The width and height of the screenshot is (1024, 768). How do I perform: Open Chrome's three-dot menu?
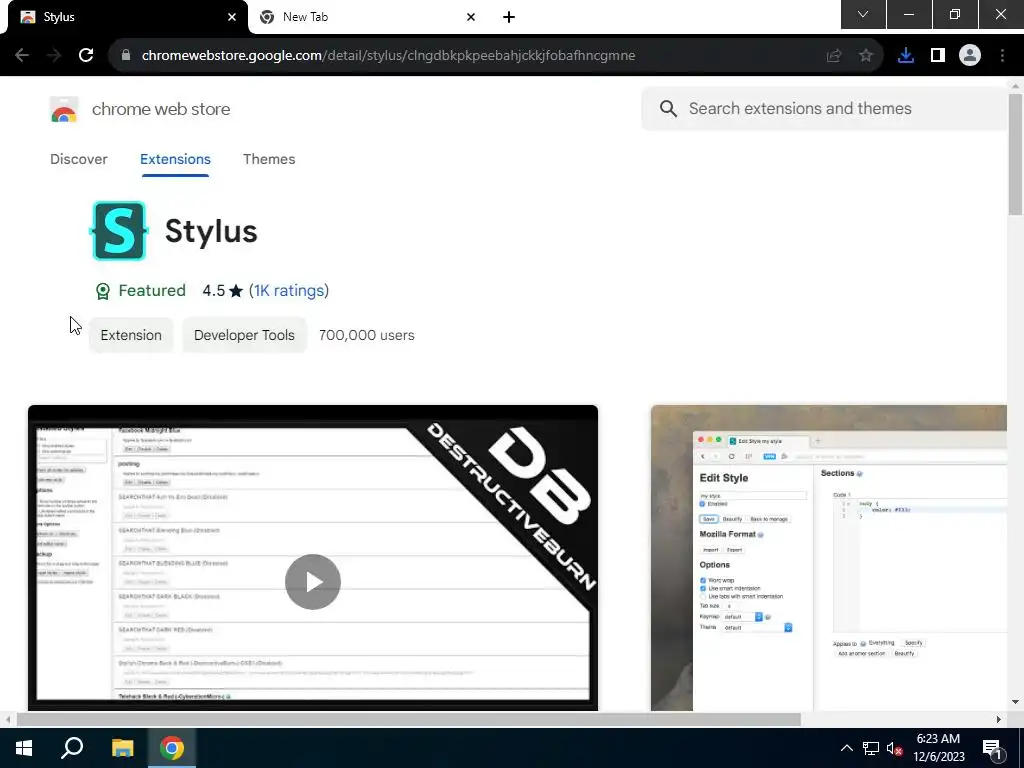point(1002,56)
